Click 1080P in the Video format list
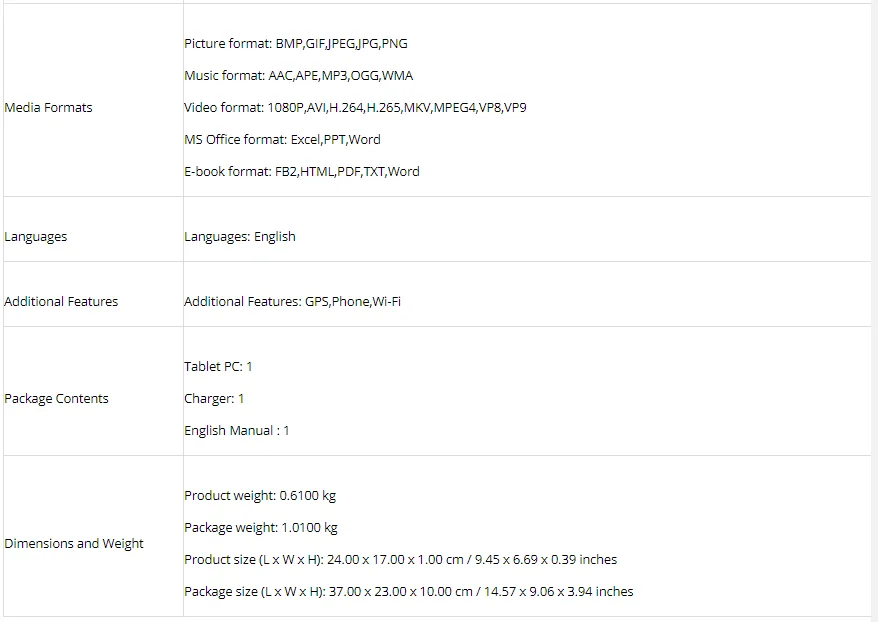Image resolution: width=878 pixels, height=622 pixels. click(285, 107)
